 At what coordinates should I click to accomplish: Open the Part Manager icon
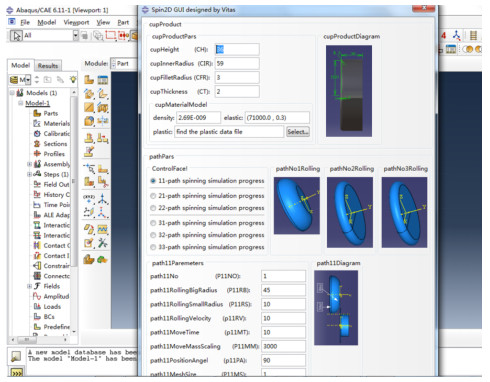(103, 80)
